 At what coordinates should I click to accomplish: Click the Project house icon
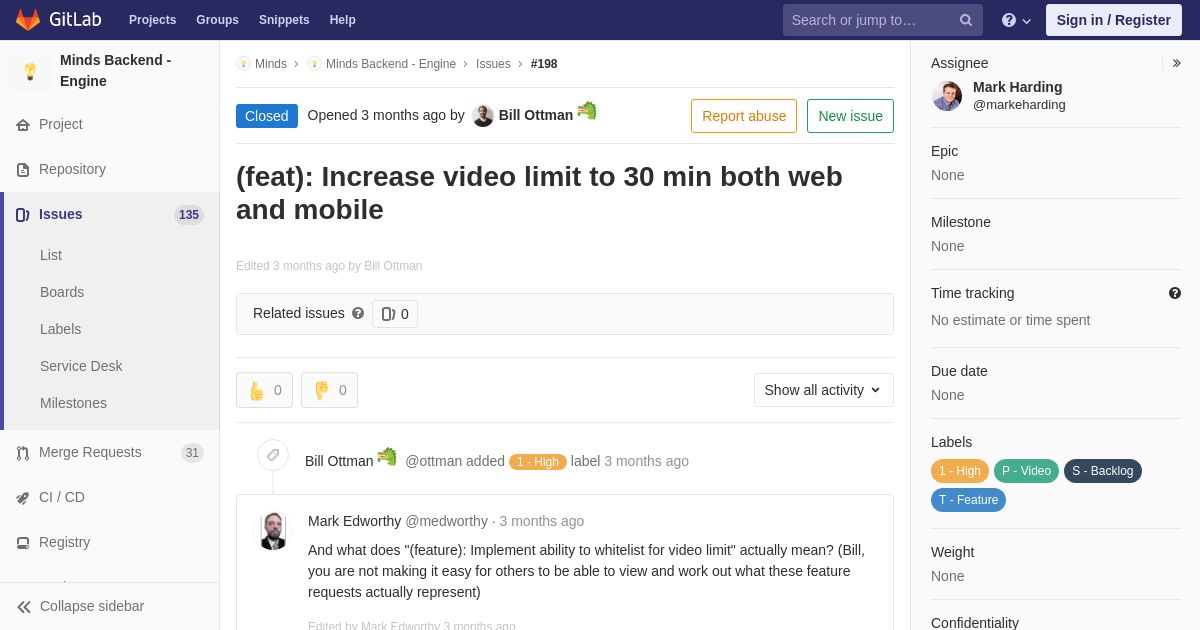[x=23, y=125]
